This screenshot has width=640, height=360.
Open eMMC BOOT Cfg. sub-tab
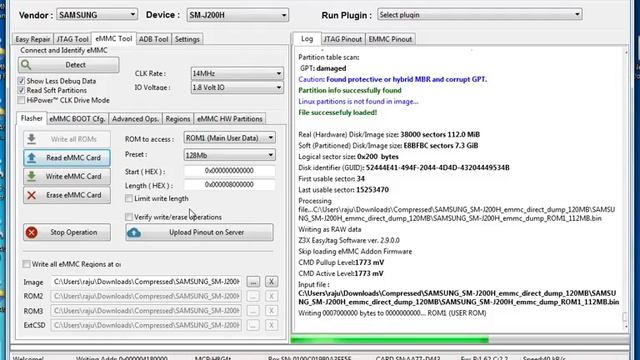pyautogui.click(x=78, y=119)
